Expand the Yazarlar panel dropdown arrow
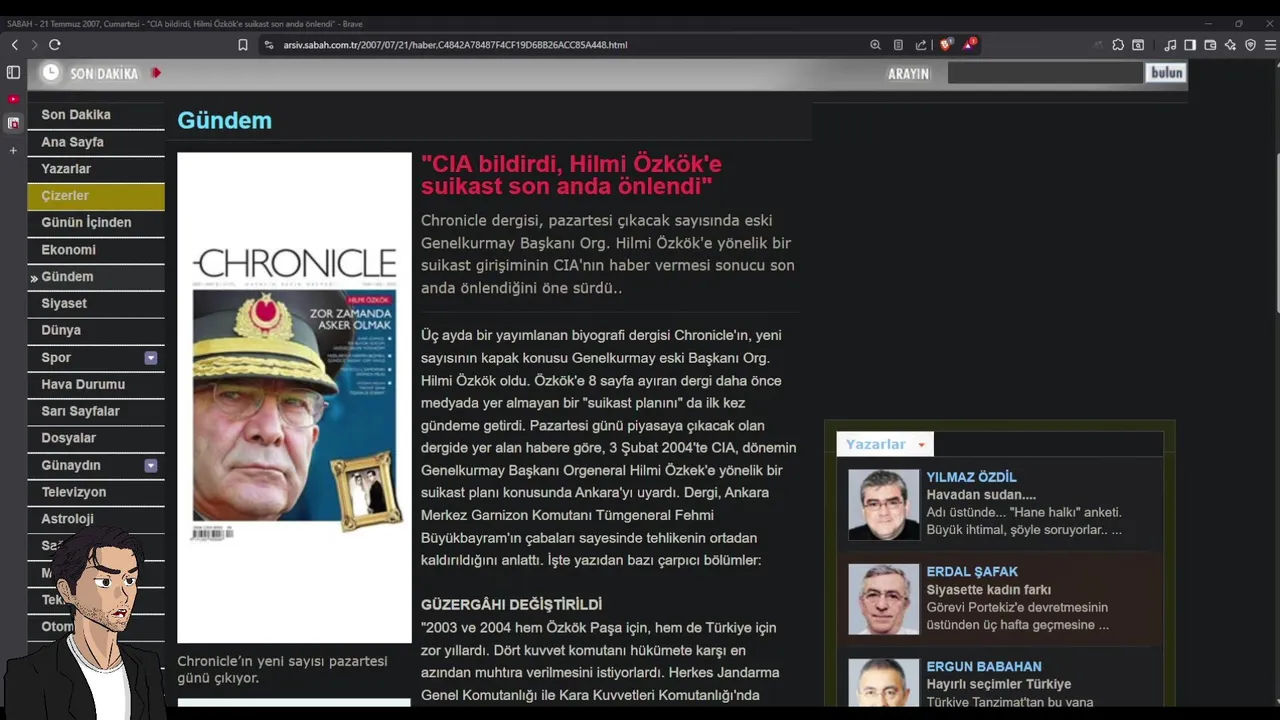The width and height of the screenshot is (1280, 720). coord(921,445)
